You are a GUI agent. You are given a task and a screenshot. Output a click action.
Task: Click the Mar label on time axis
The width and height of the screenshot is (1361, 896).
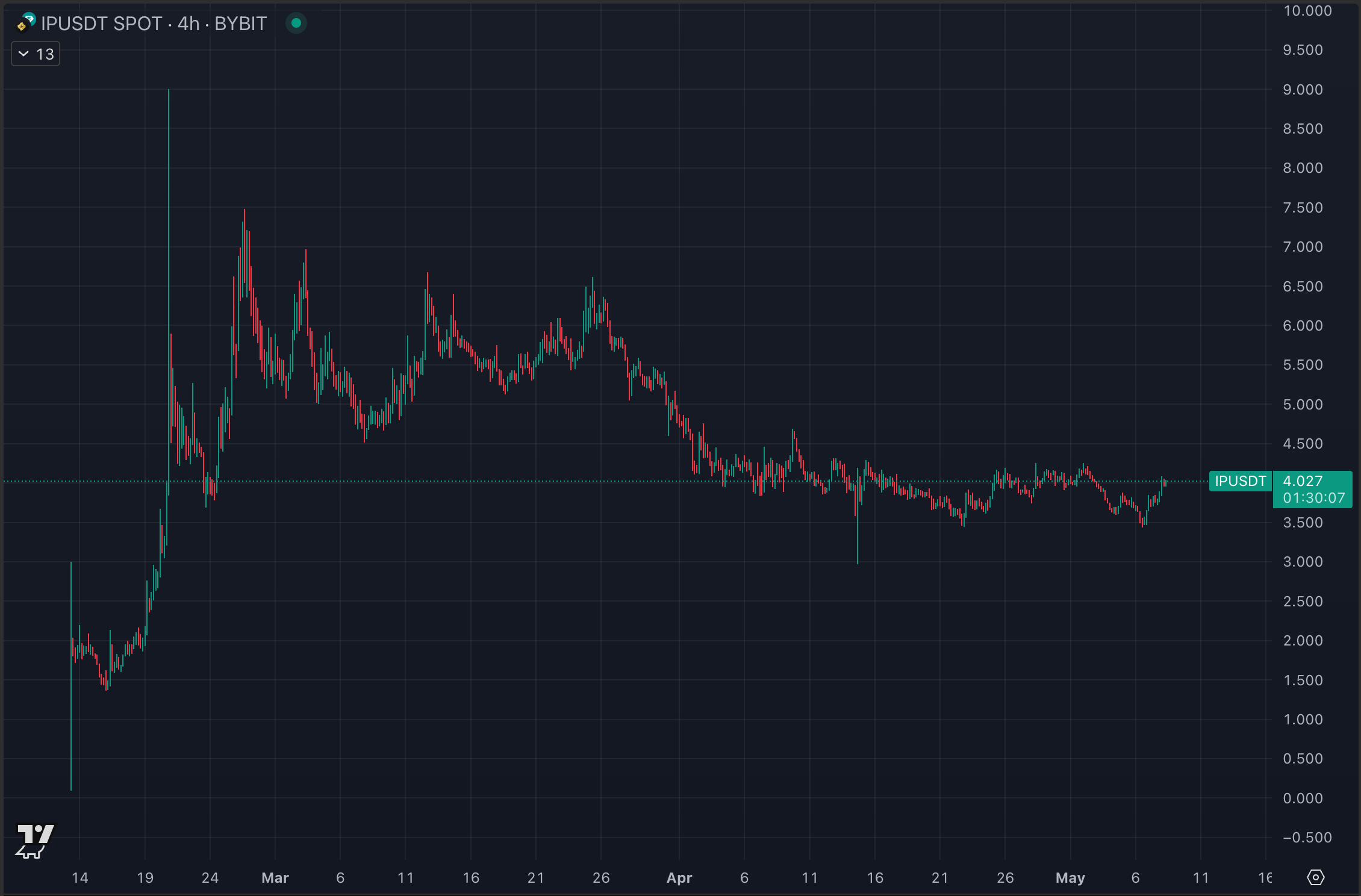[275, 878]
